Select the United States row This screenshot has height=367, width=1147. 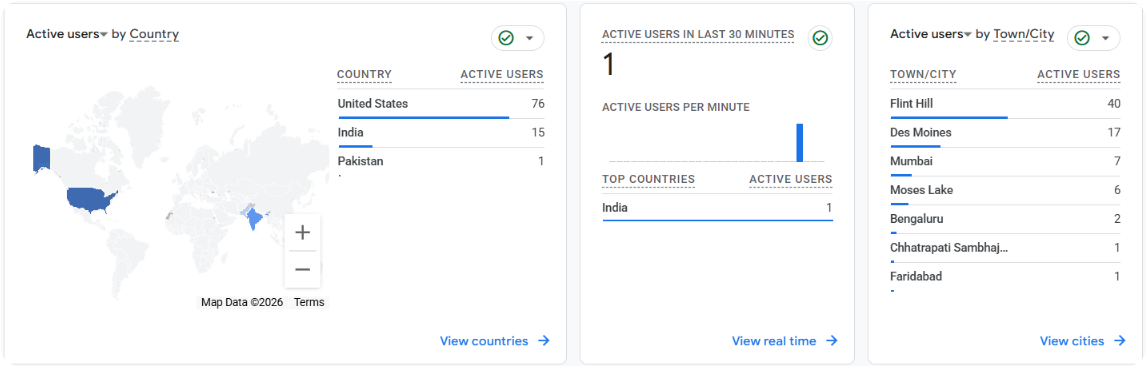(x=441, y=104)
